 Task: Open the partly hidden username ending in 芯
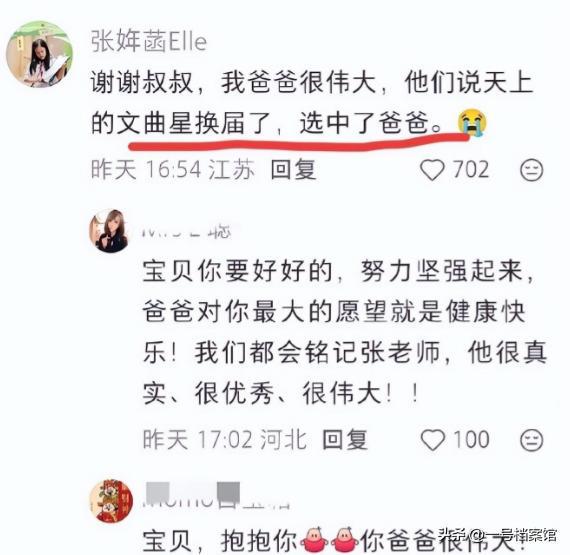pyautogui.click(x=186, y=231)
